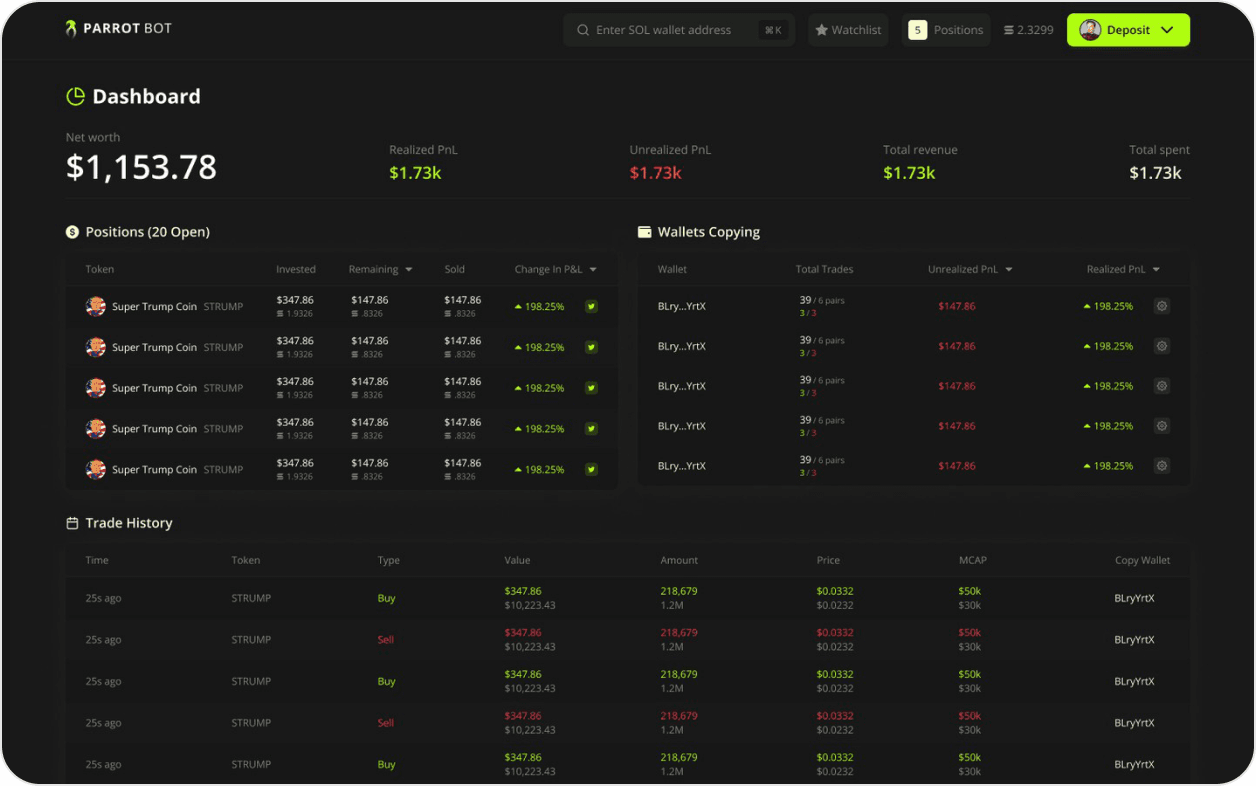Click the Parrot Bot logo
Screen dimensions: 1256x786
[x=118, y=29]
